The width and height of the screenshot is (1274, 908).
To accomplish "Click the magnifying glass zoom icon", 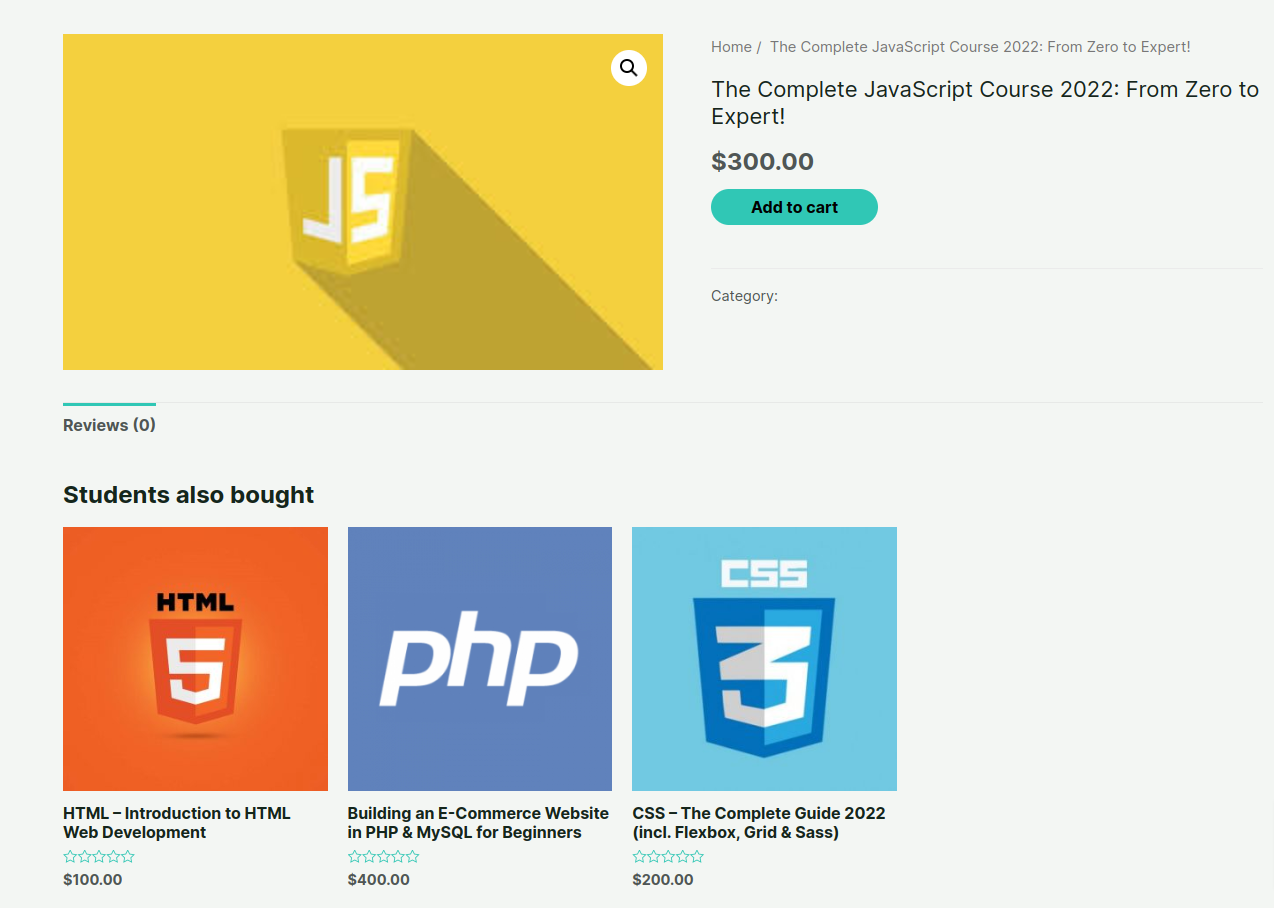I will click(628, 68).
